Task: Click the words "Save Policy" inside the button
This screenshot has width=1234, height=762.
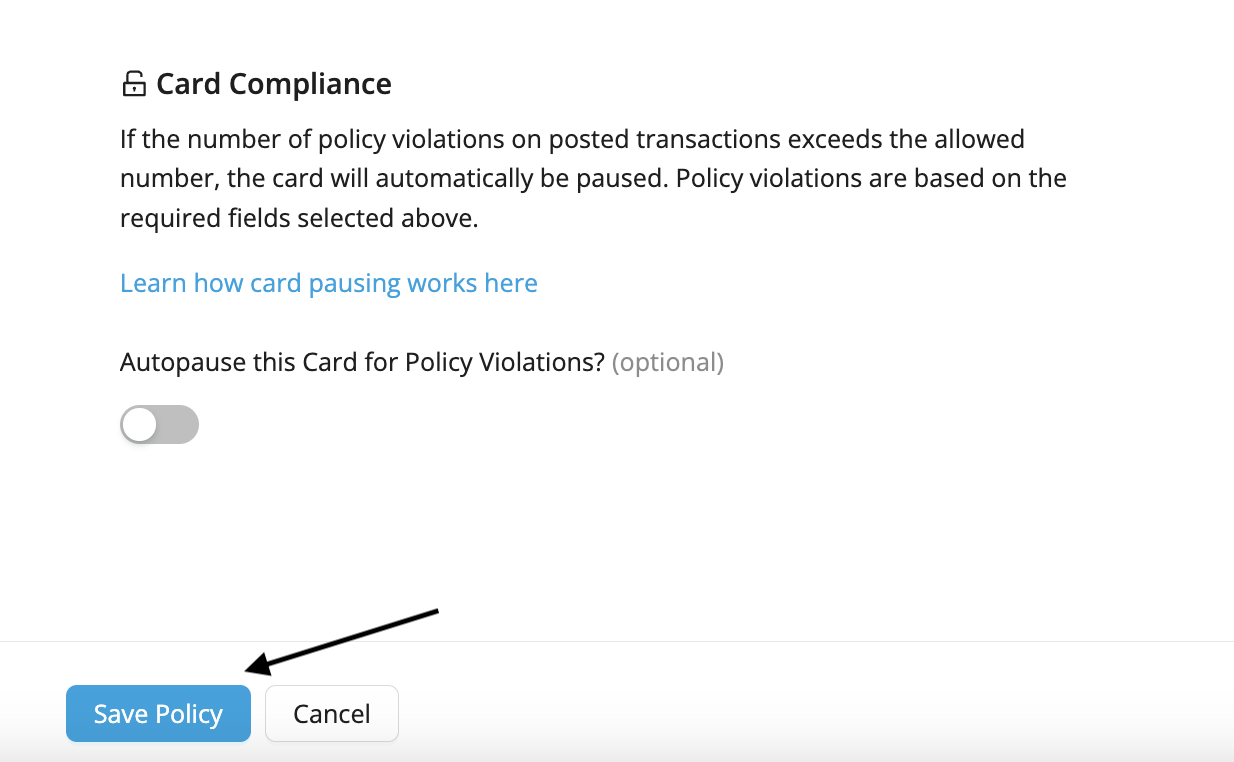Action: coord(158,714)
